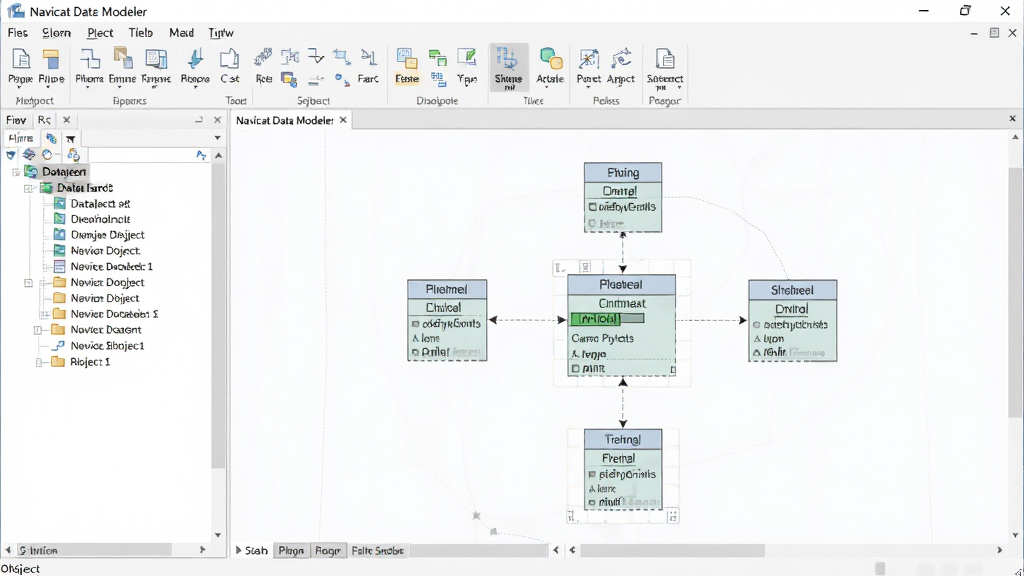Collapse the Datat fardt tree node
The width and height of the screenshot is (1024, 576).
point(28,188)
